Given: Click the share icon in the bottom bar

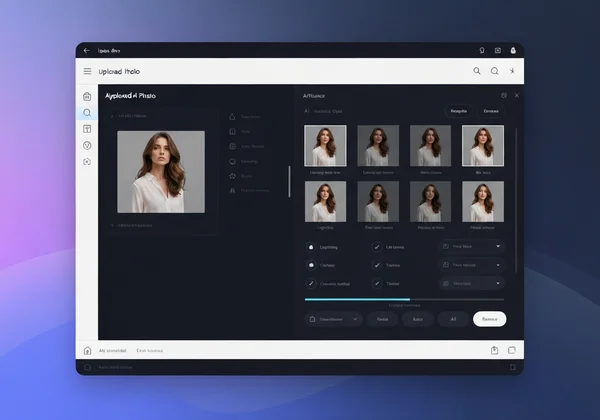Looking at the screenshot, I should [x=494, y=350].
